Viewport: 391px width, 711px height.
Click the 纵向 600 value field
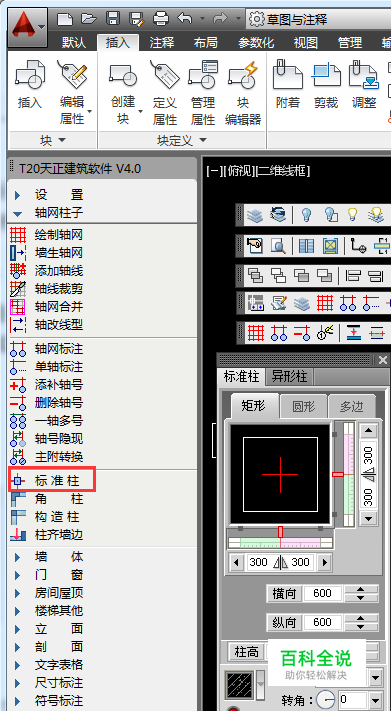[x=323, y=622]
